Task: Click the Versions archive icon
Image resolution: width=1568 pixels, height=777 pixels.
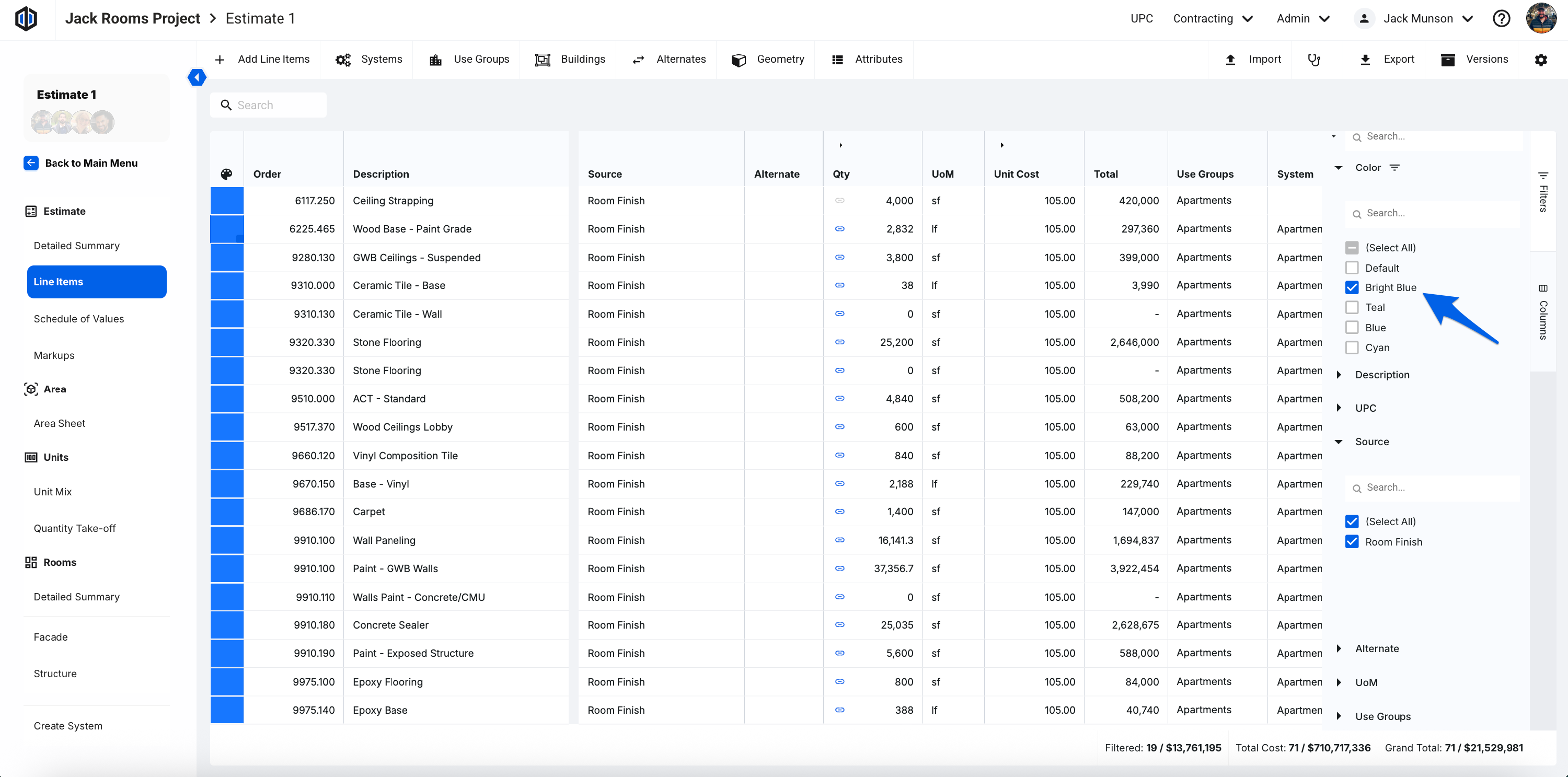Action: [1447, 60]
